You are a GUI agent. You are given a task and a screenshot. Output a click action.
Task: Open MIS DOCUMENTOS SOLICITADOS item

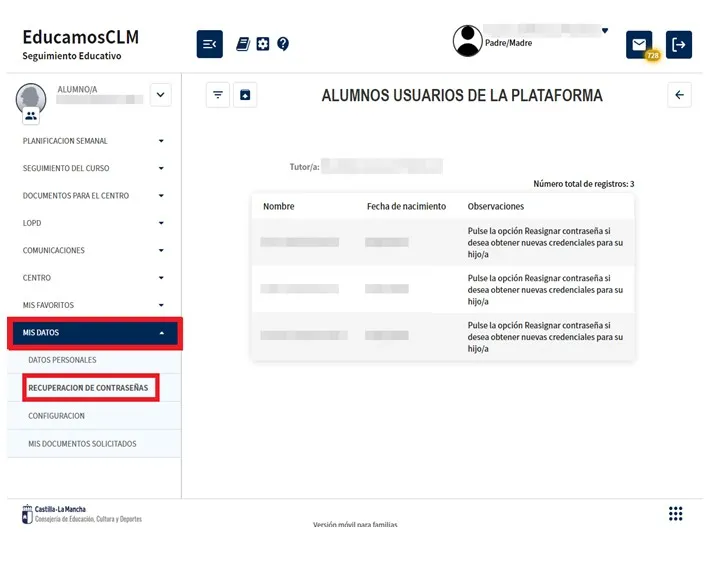point(94,444)
